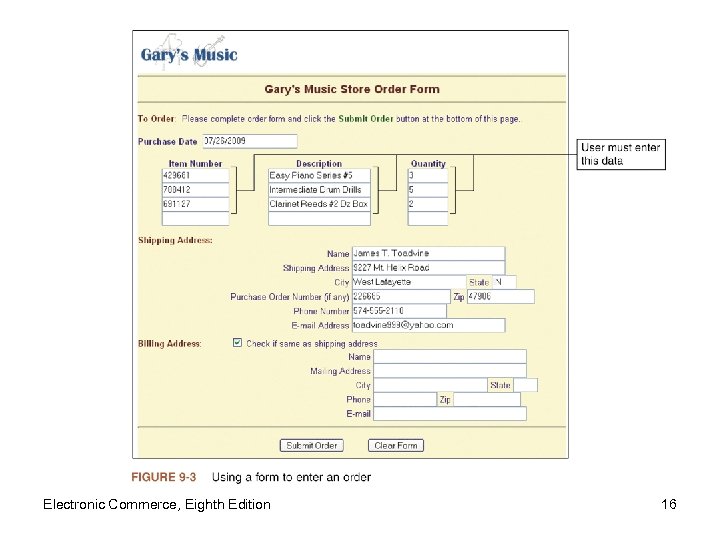This screenshot has height=540, width=720.
Task: Click 'Using a form to enter an order' caption
Action: pyautogui.click(x=292, y=477)
